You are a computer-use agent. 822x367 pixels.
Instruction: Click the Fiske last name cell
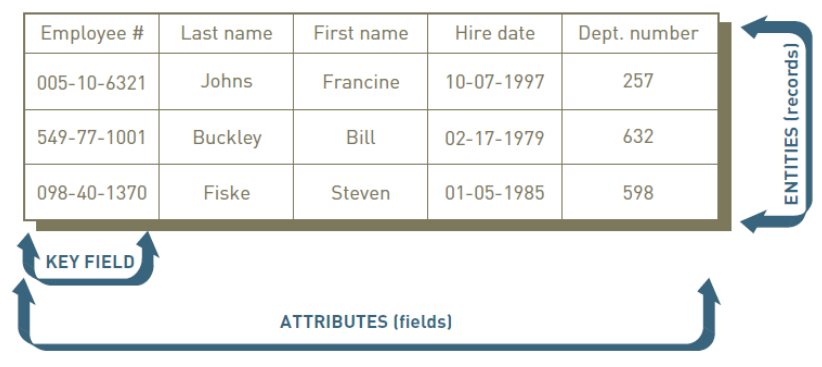[x=226, y=192]
